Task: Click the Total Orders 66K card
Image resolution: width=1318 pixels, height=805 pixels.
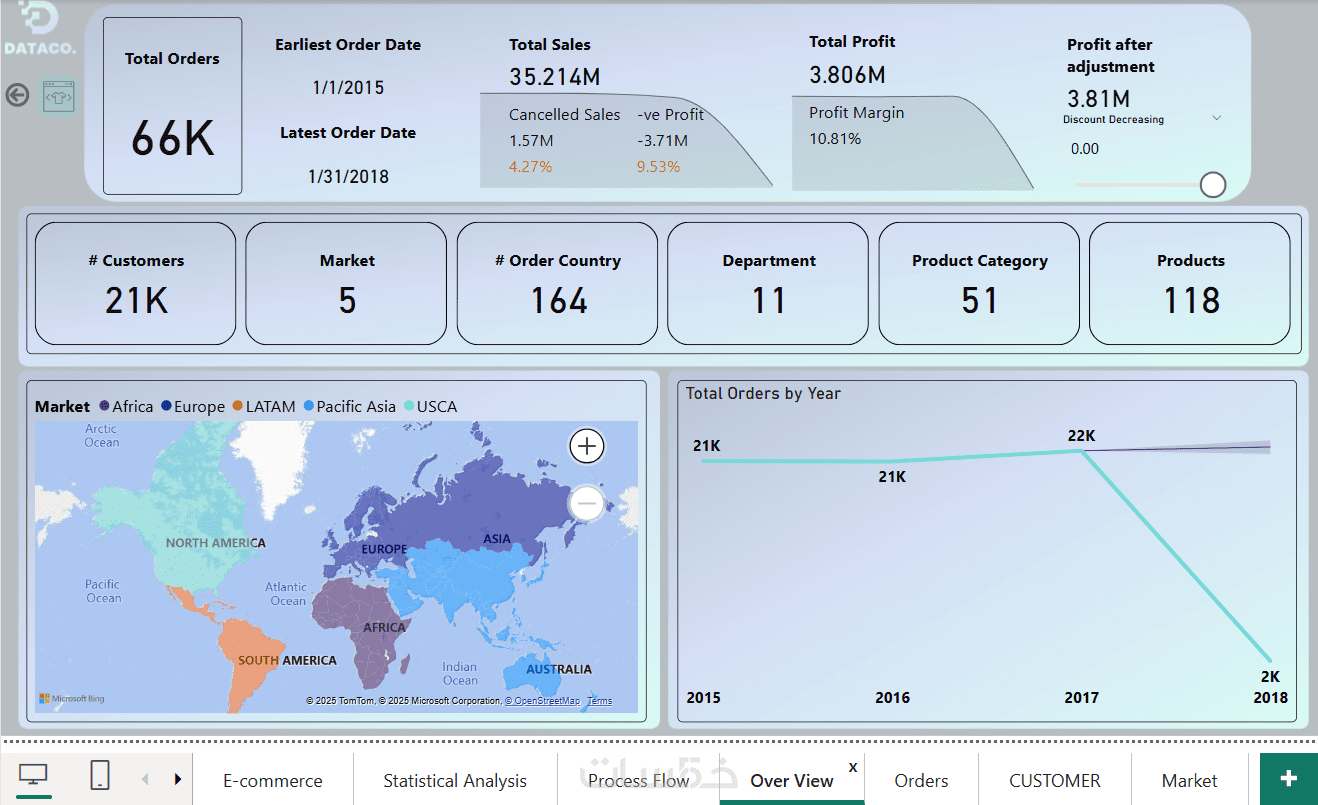Action: tap(172, 106)
